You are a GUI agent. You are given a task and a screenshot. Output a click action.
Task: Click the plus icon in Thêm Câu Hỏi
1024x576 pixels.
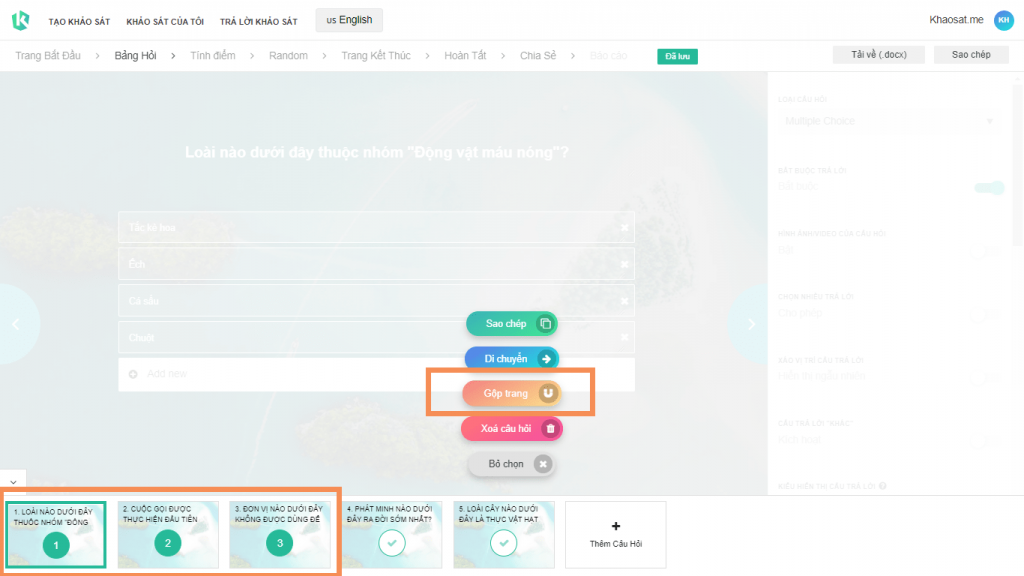coord(616,526)
